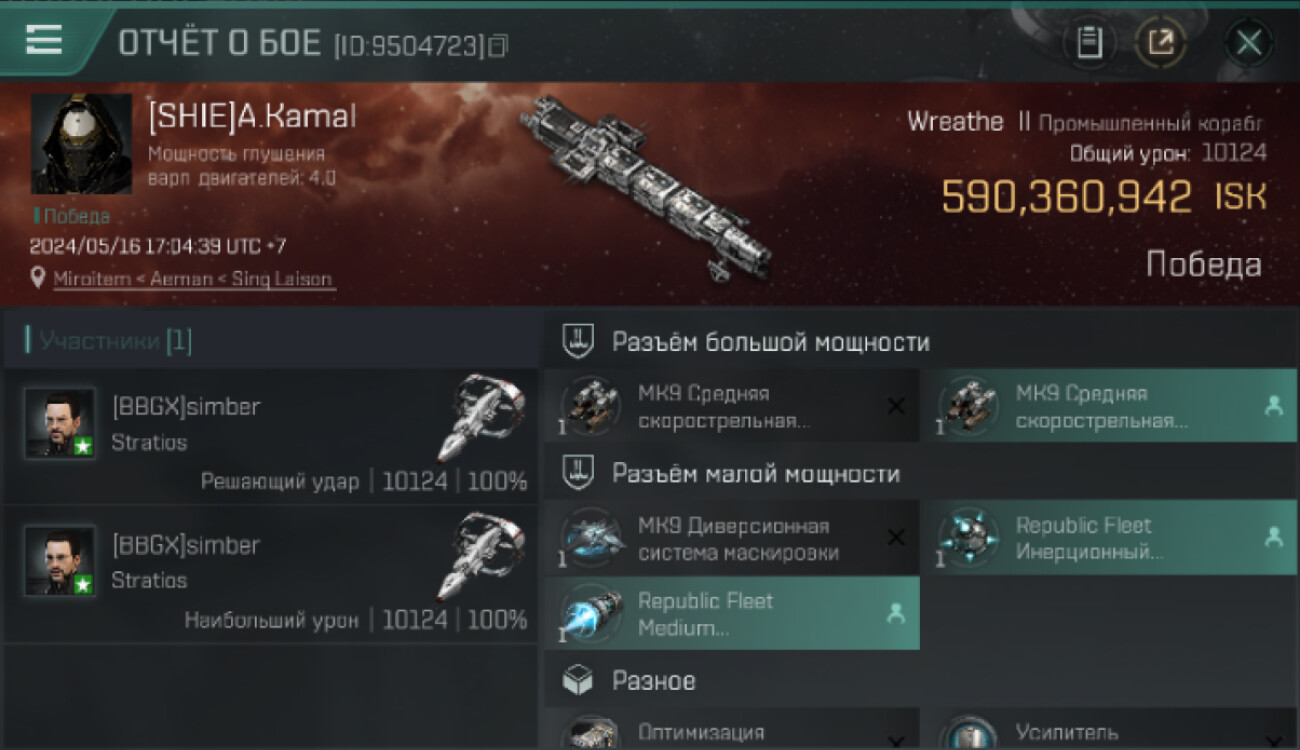Select the Участники tab

pyautogui.click(x=110, y=341)
